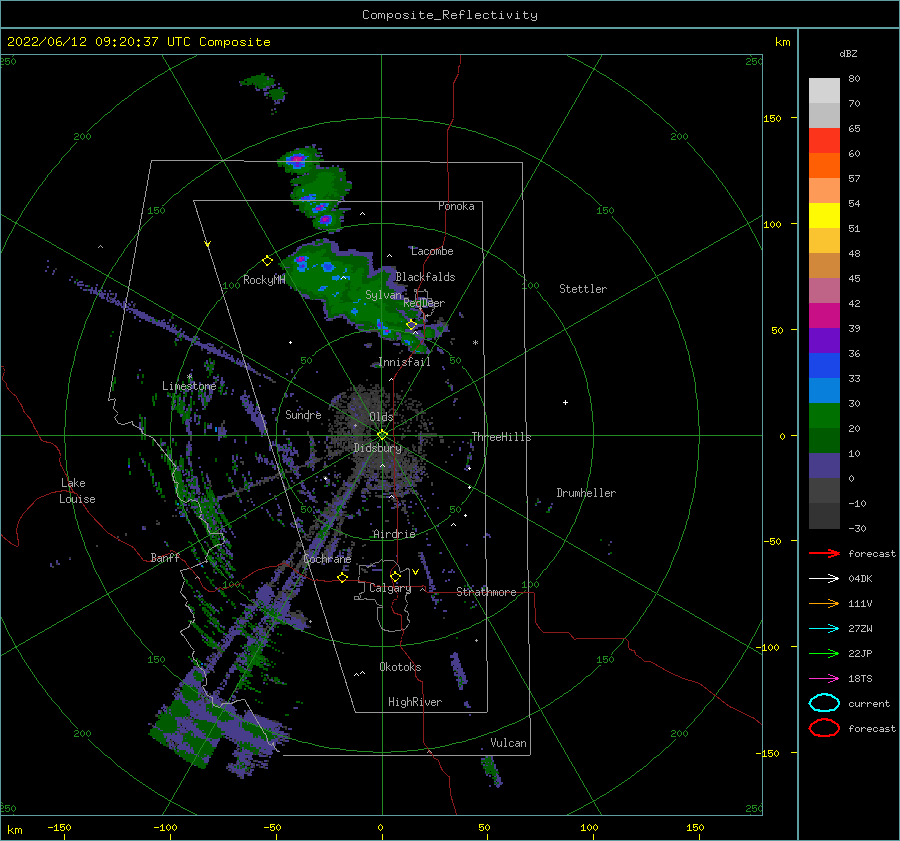The image size is (900, 841).
Task: Click yellow diamond at radar center
Action: tap(382, 435)
